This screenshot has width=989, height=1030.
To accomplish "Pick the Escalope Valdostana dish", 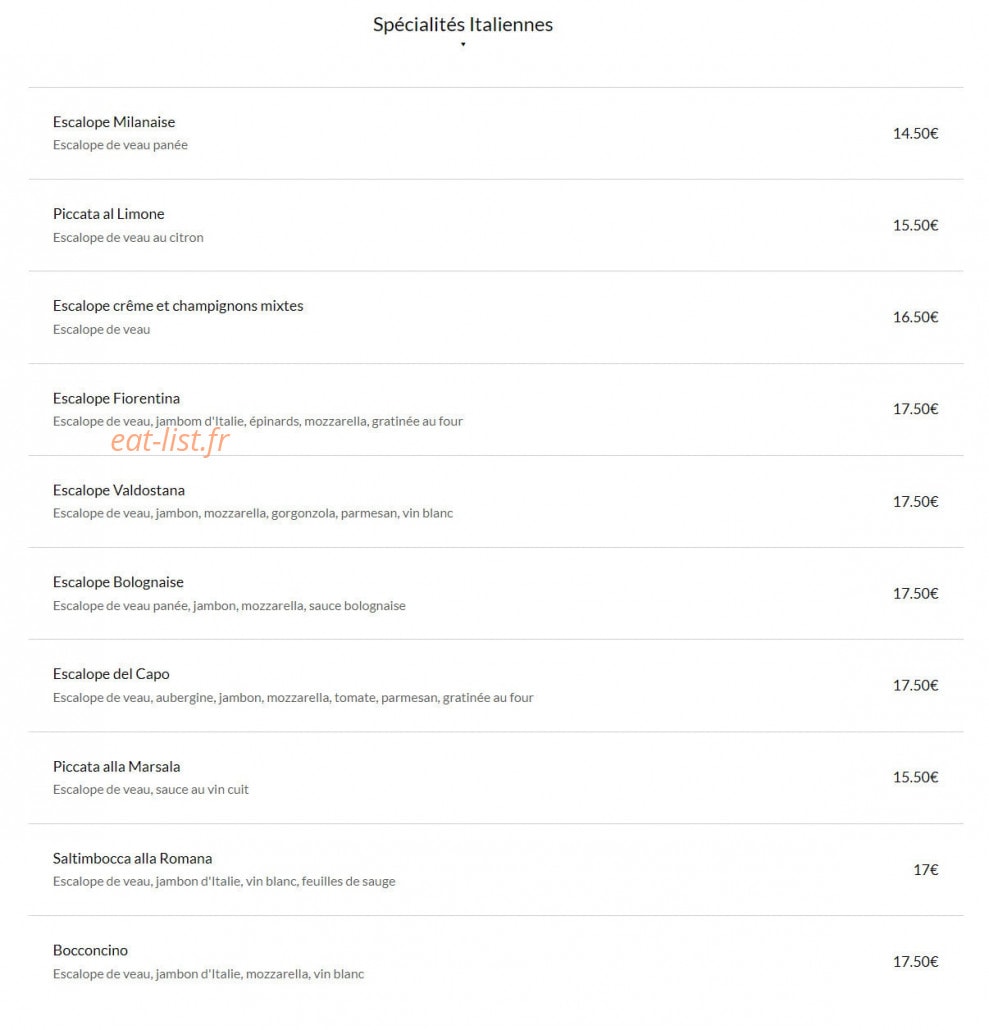I will pyautogui.click(x=496, y=501).
